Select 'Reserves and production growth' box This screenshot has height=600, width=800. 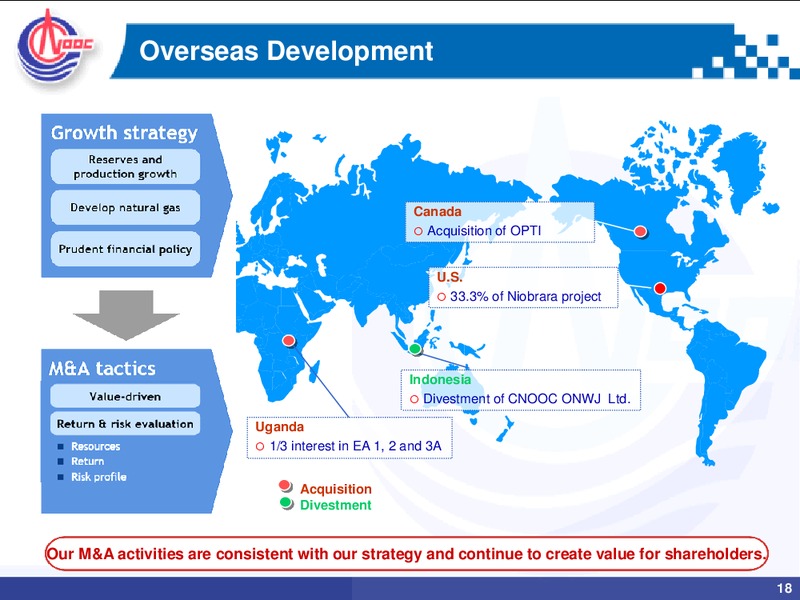tap(125, 166)
